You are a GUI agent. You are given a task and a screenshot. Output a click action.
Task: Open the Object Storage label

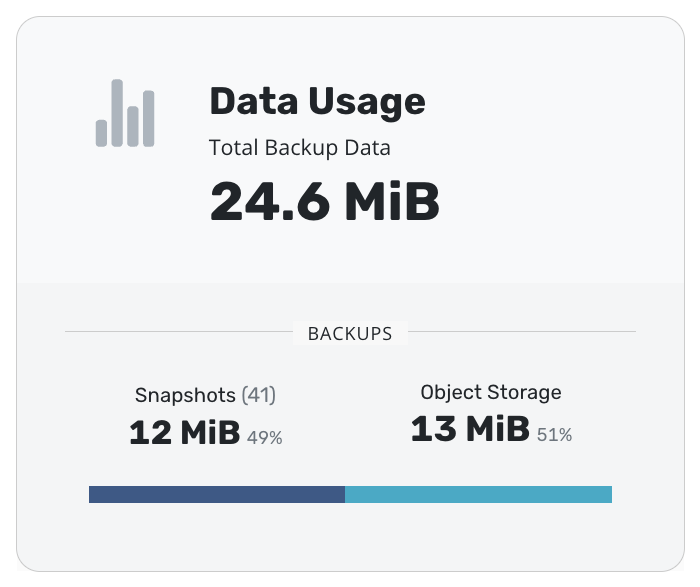pos(491,392)
